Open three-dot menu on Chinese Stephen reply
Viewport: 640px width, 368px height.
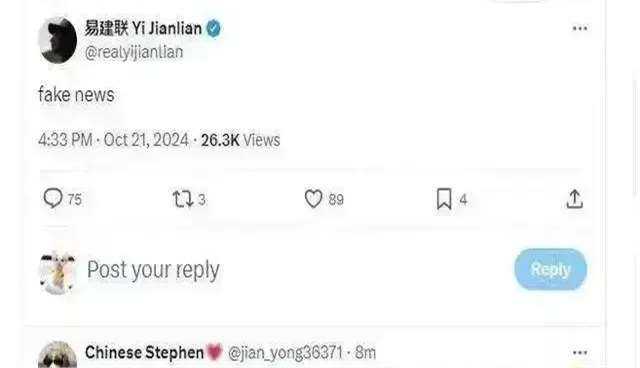click(580, 352)
